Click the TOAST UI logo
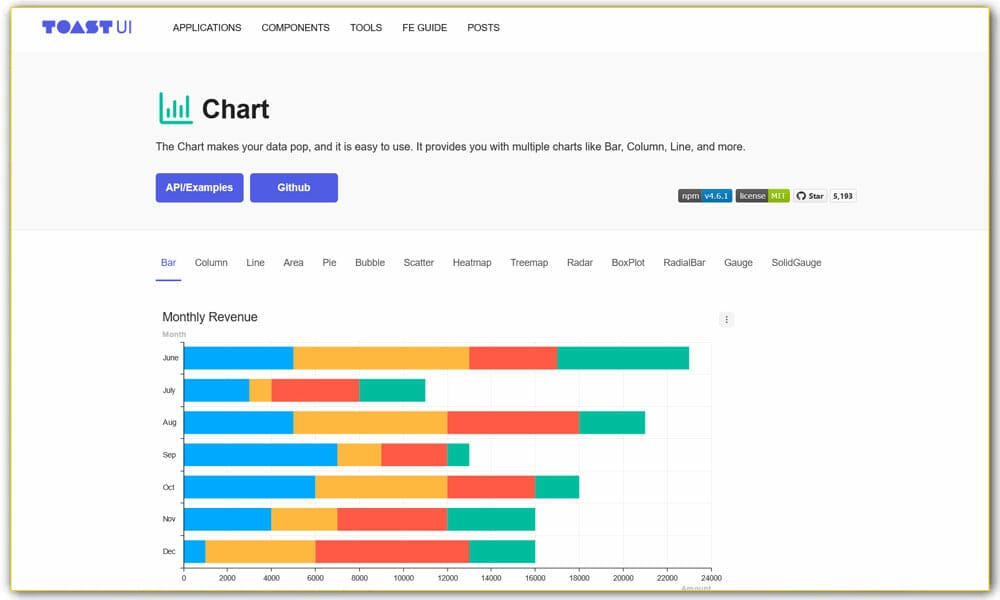Viewport: 1000px width, 600px height. [x=86, y=27]
